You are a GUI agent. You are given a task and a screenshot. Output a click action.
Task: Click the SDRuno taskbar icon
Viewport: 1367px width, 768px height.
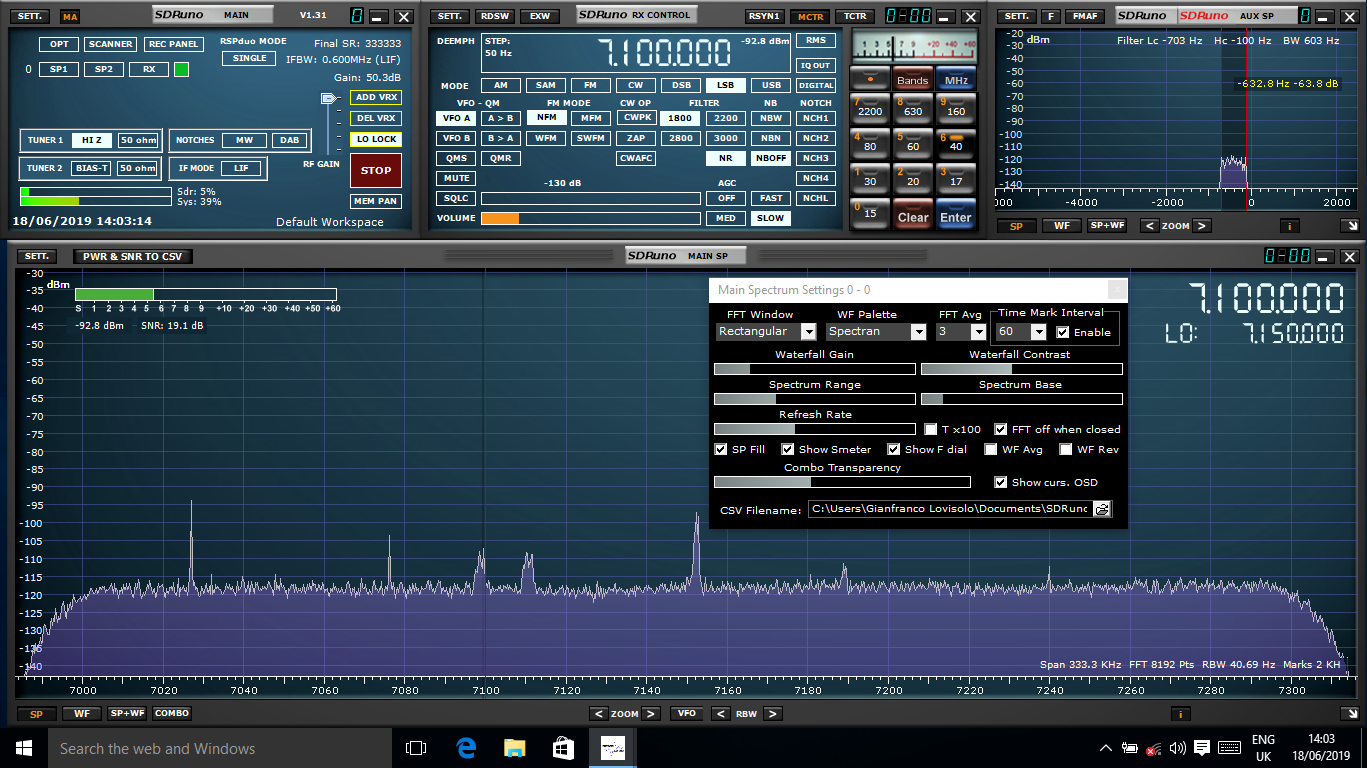[612, 748]
